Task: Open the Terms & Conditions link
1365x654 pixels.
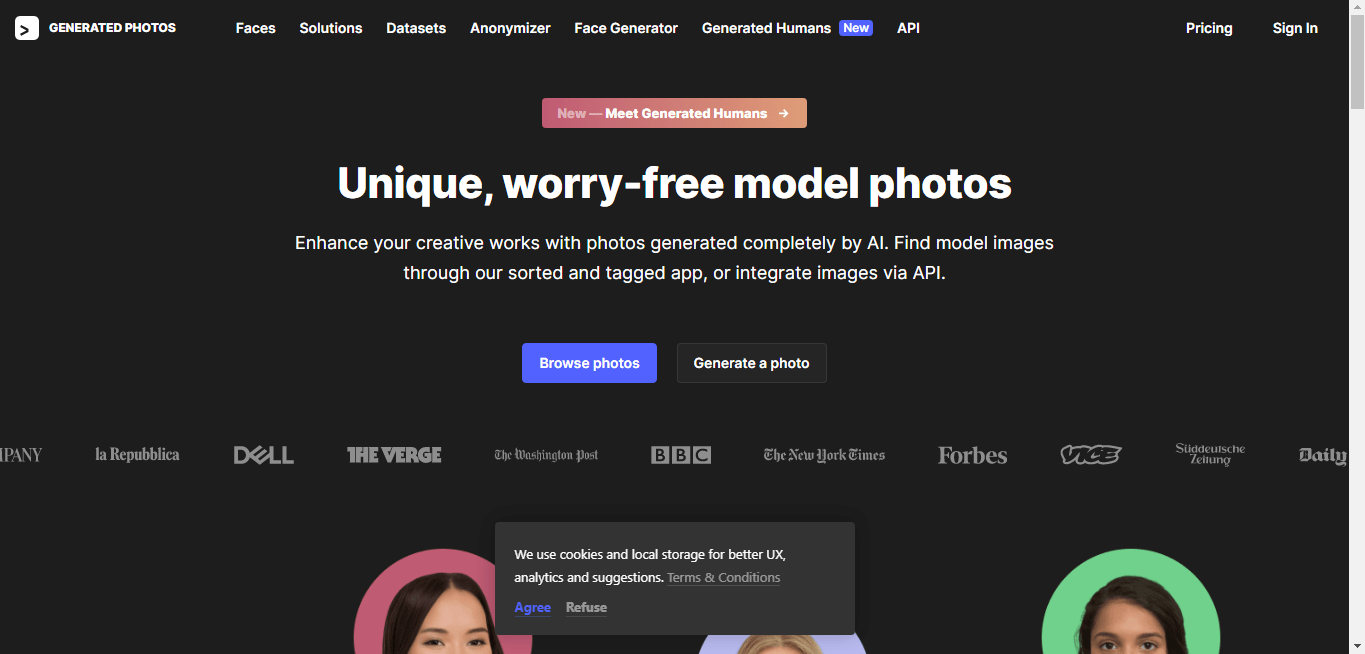Action: 724,578
